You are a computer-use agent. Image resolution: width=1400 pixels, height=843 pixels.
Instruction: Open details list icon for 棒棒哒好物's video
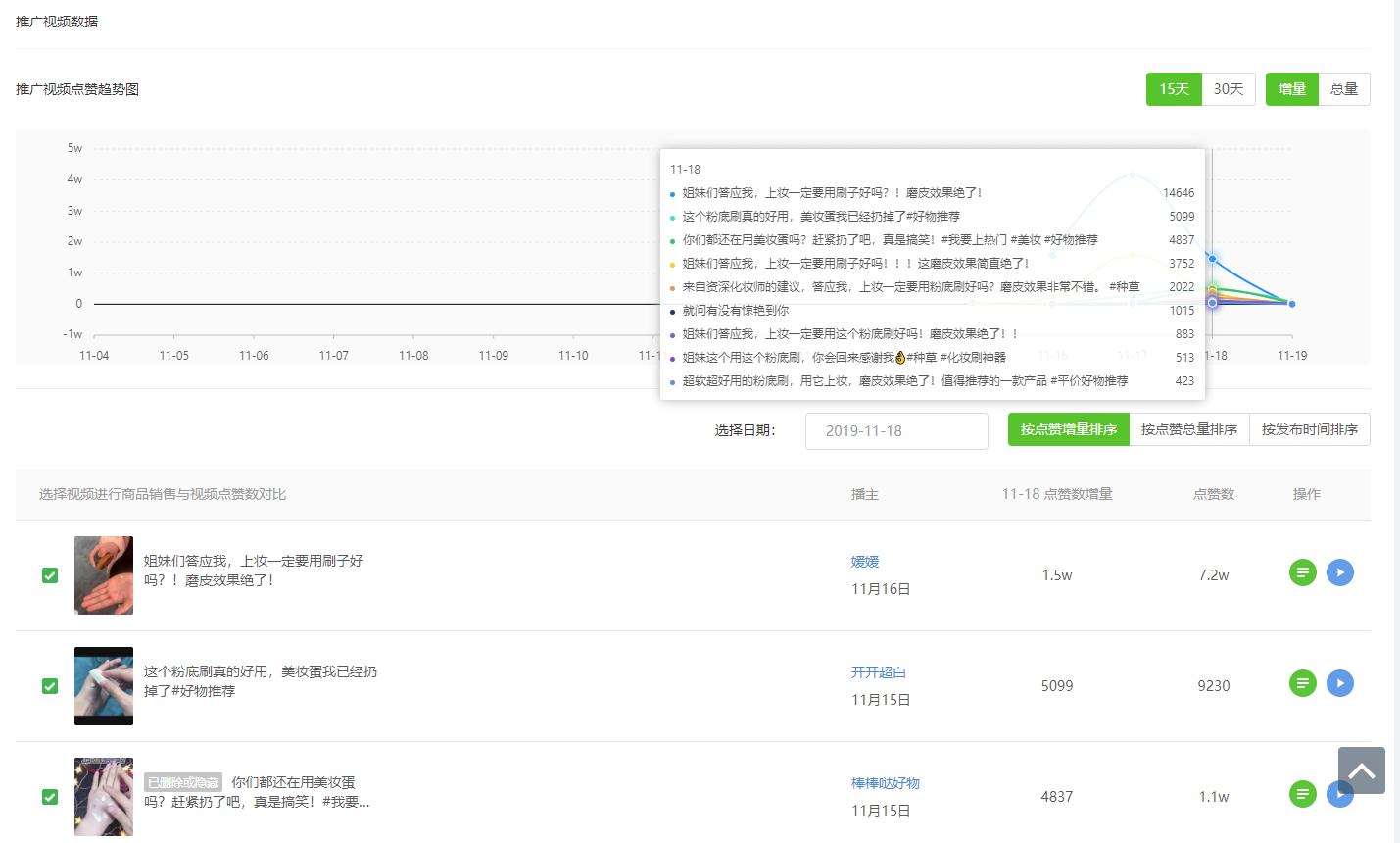(1302, 794)
